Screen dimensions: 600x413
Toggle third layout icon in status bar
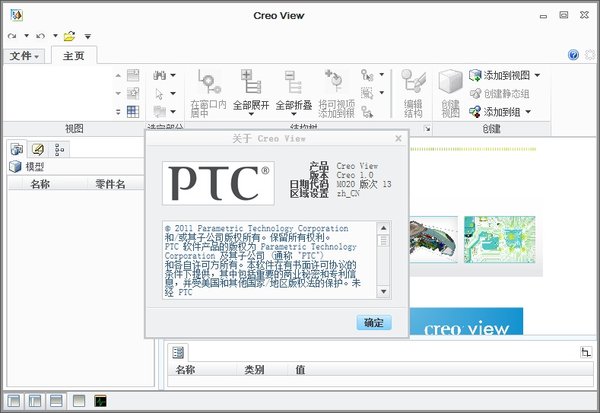coord(56,401)
